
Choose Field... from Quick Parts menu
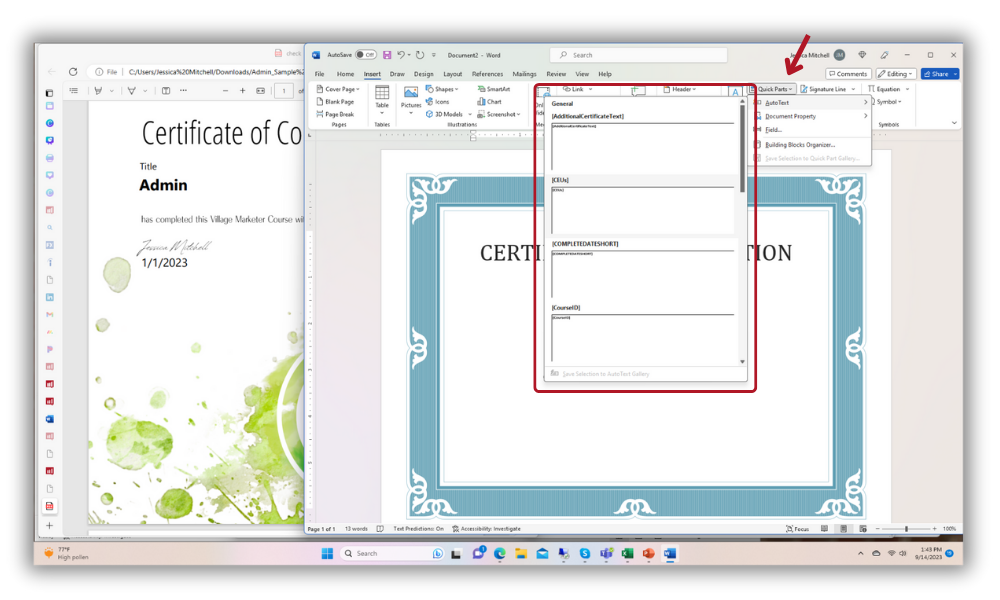(811, 129)
